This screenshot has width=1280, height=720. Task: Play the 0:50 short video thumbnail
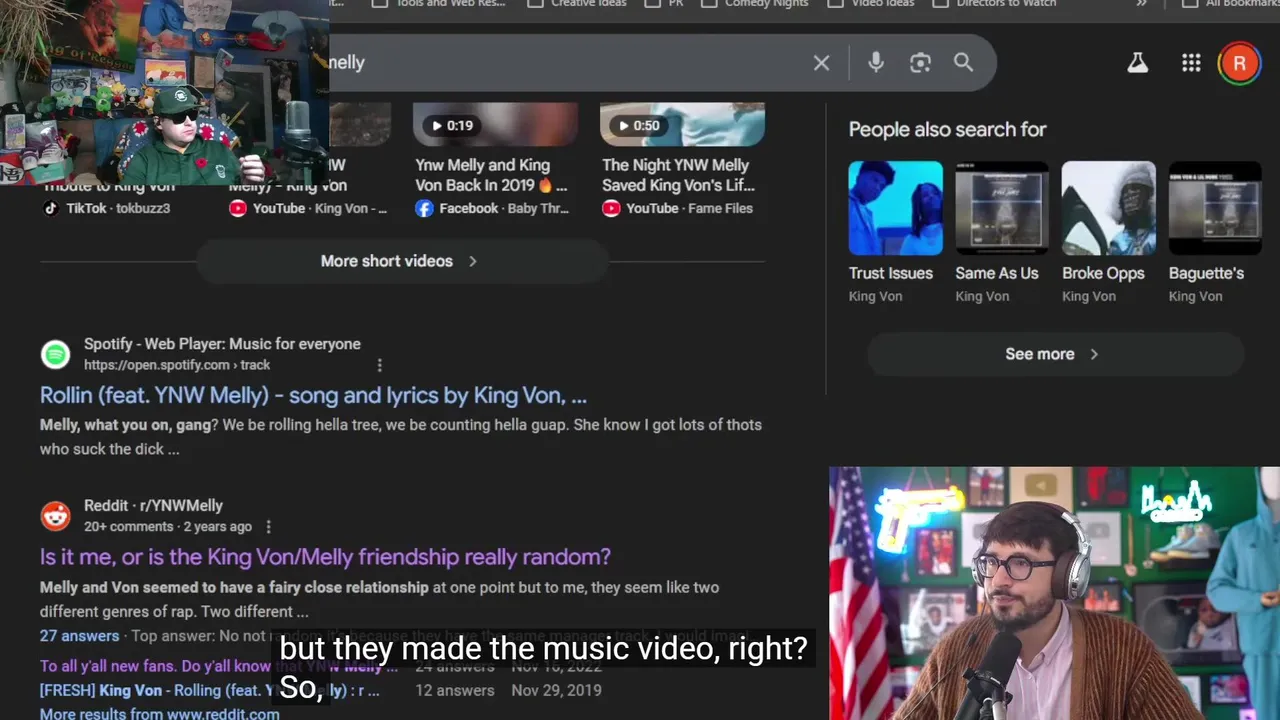[682, 124]
